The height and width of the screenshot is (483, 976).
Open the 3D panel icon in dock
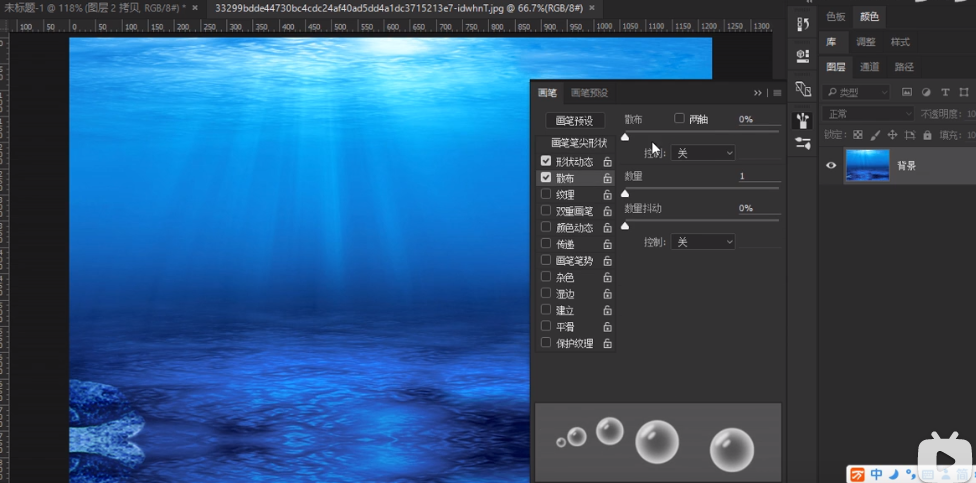click(x=802, y=56)
